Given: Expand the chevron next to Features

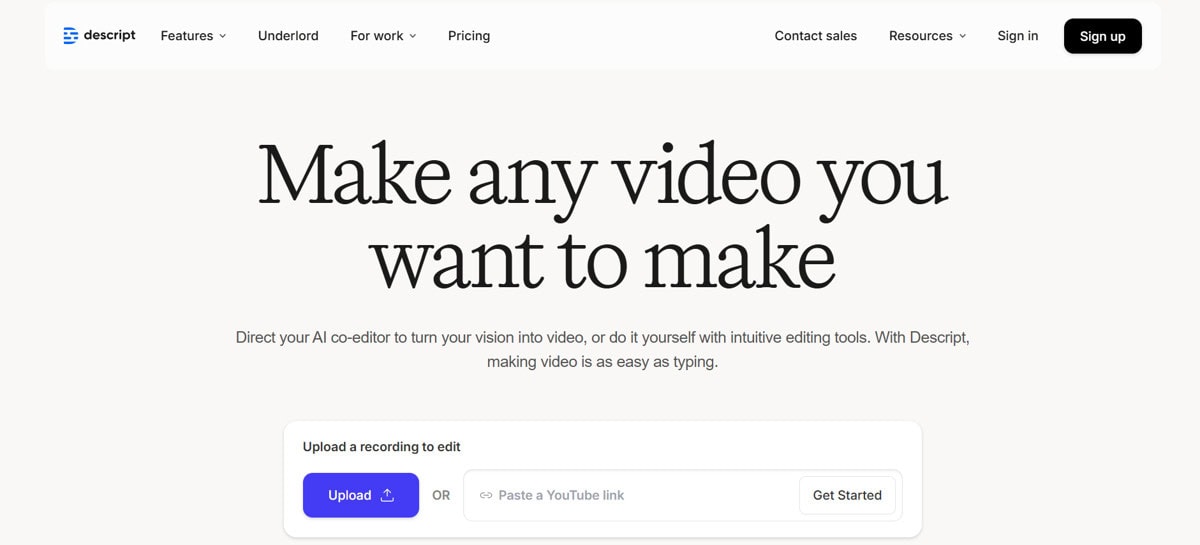Looking at the screenshot, I should [223, 36].
